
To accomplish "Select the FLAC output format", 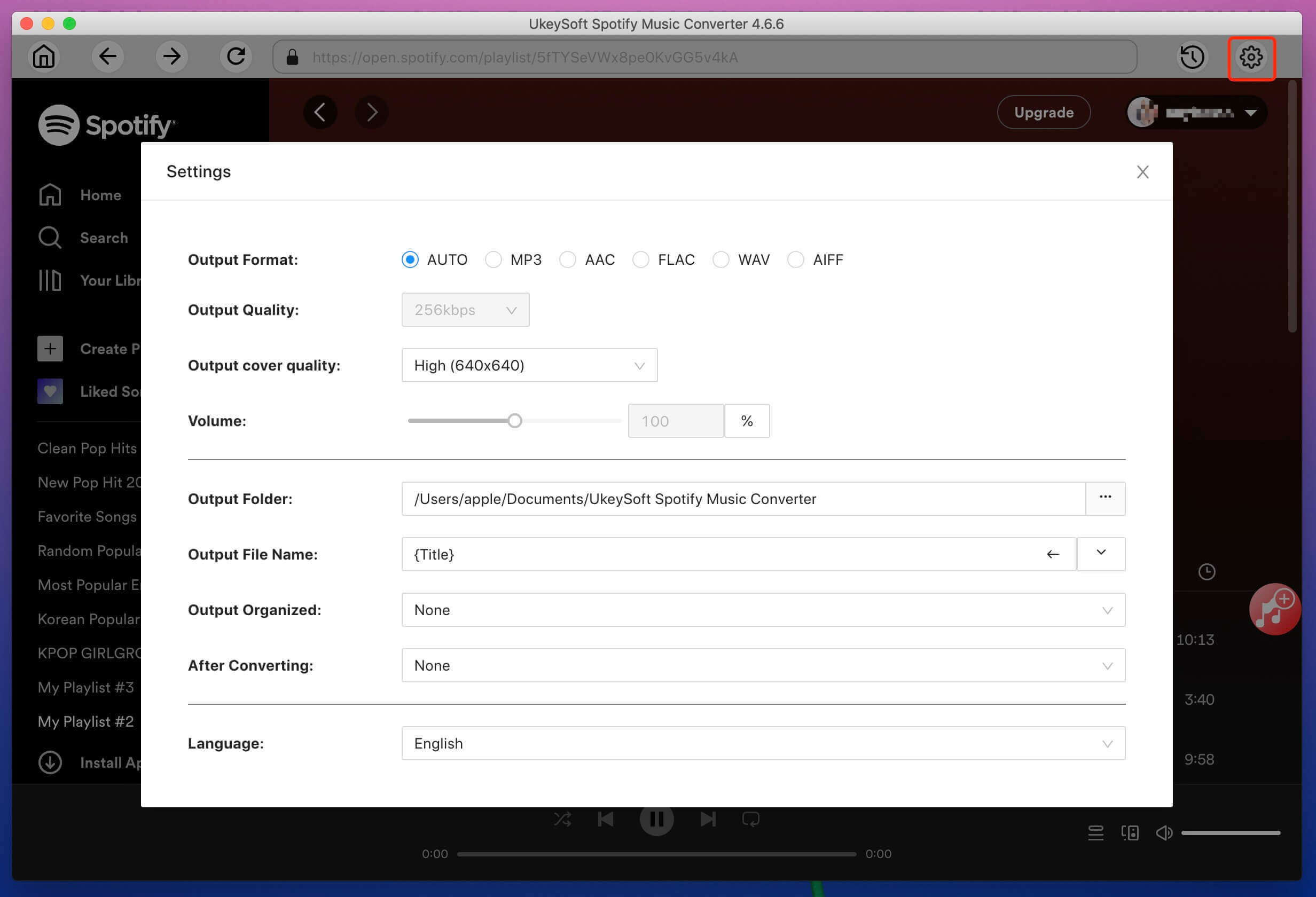I will pyautogui.click(x=640, y=260).
